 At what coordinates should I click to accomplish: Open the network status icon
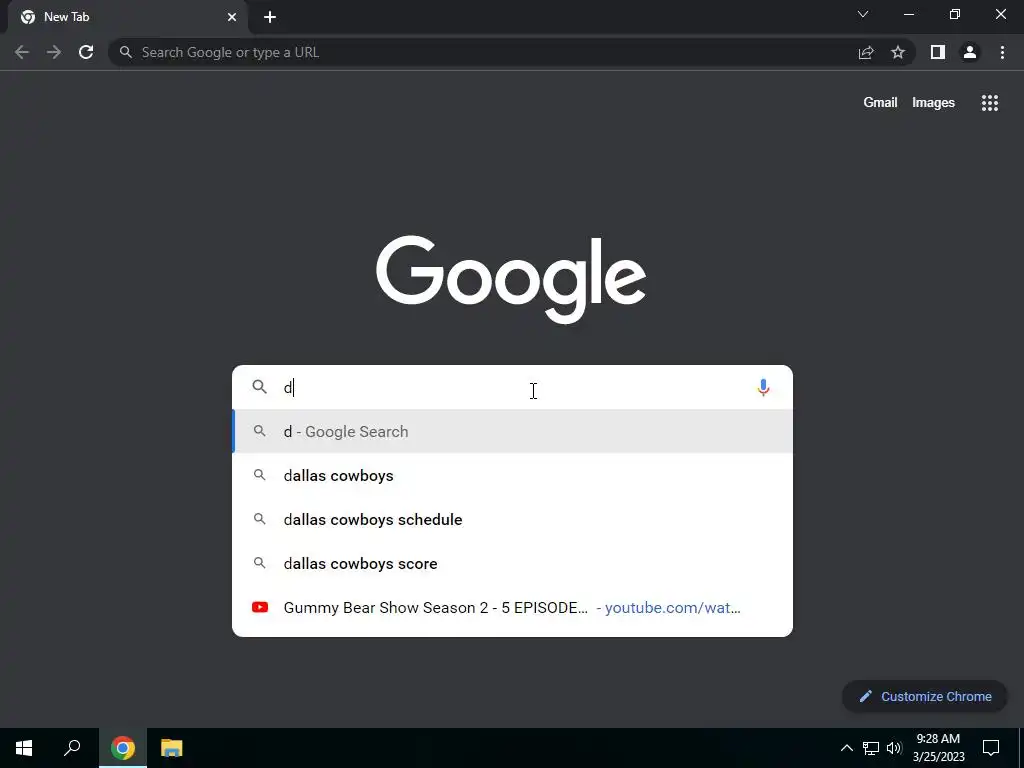tap(871, 748)
